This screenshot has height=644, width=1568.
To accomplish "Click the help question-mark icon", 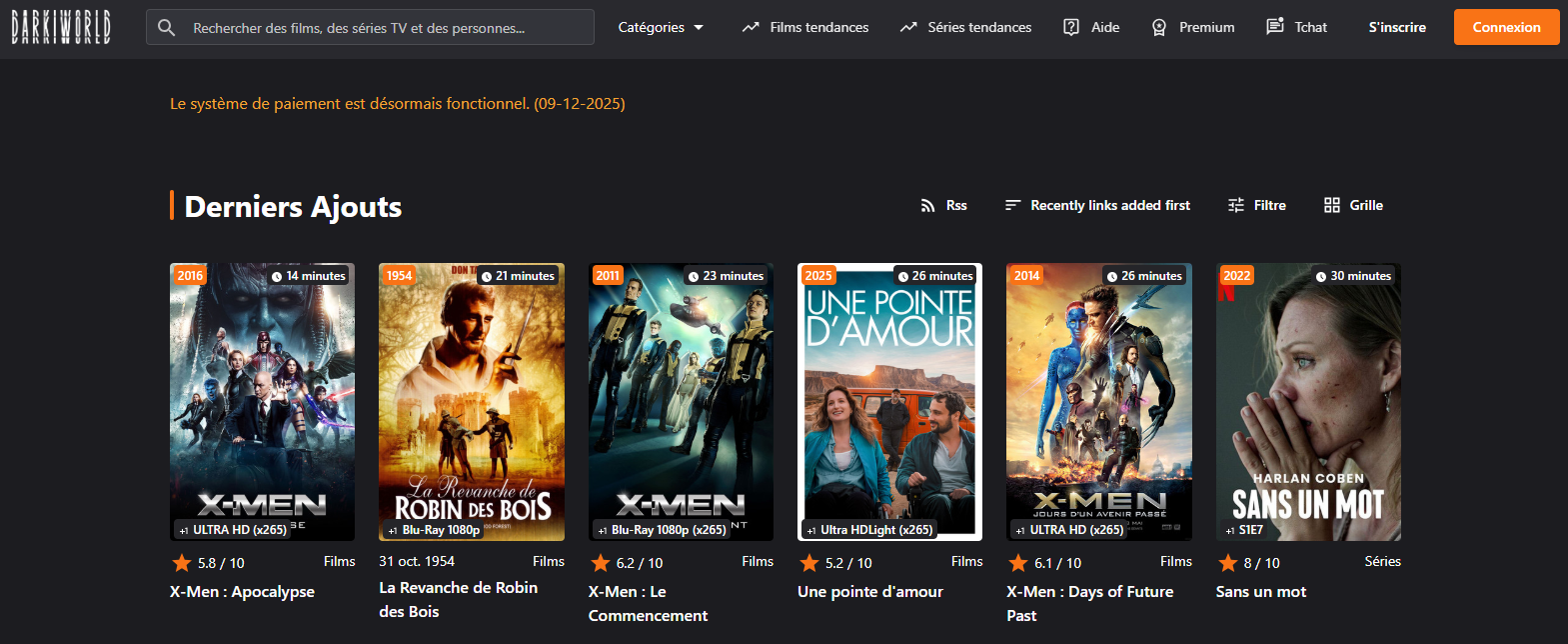I will (x=1071, y=28).
